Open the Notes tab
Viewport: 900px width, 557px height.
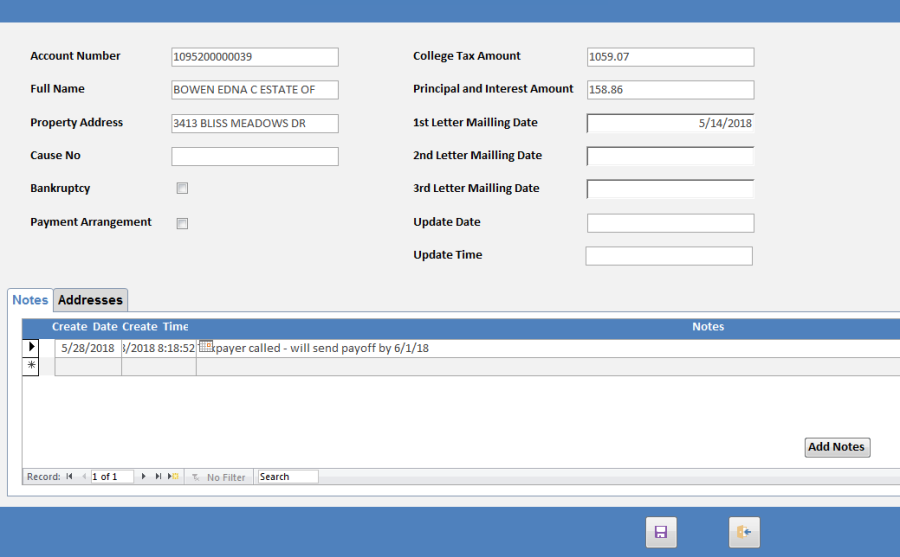[x=30, y=300]
